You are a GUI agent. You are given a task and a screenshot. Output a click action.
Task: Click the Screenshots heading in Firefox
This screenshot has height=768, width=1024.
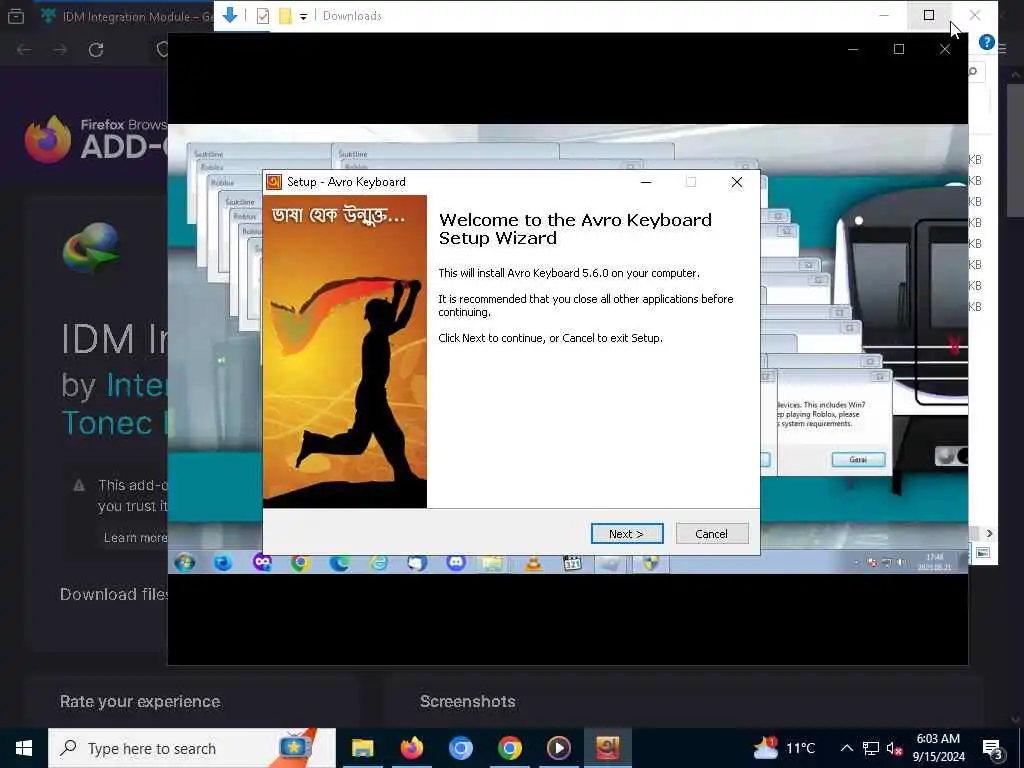pos(468,701)
